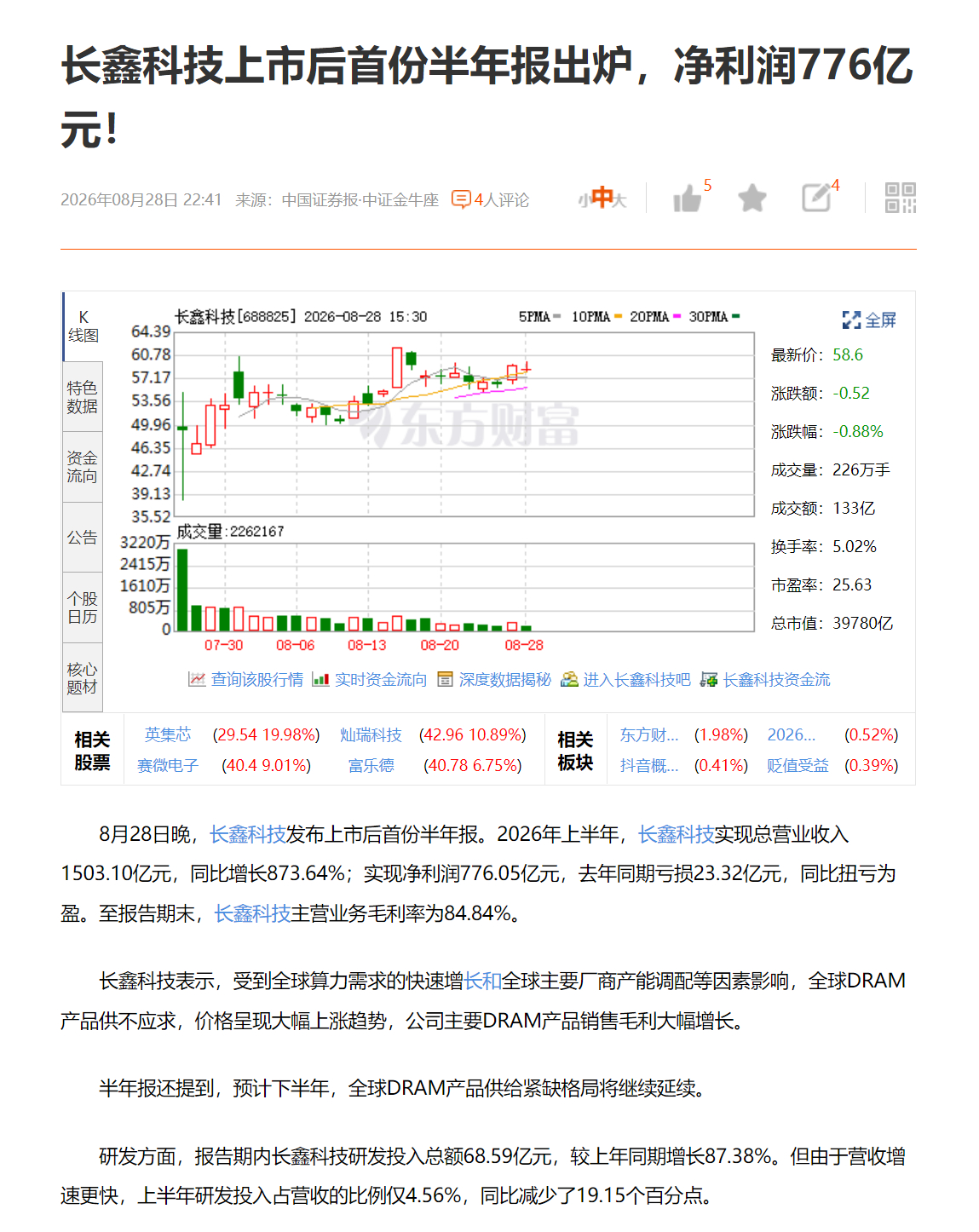This screenshot has height=1232, width=979.
Task: Open related sector 抖音概...
Action: pyautogui.click(x=649, y=765)
